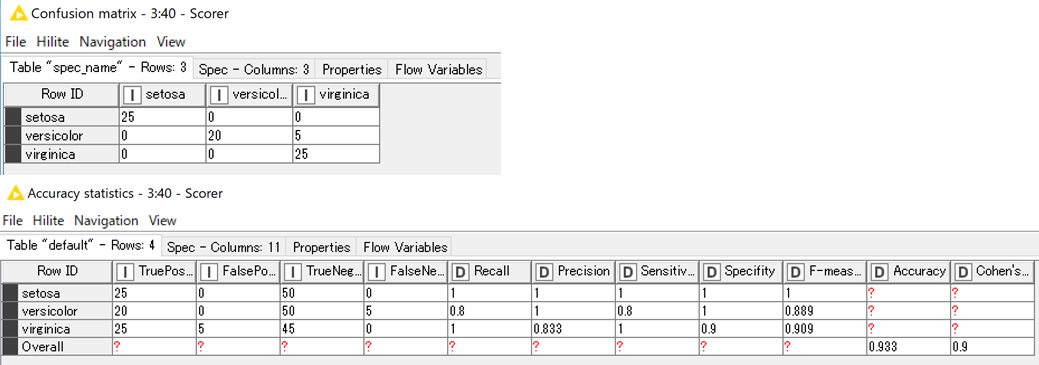The height and width of the screenshot is (365, 1039).
Task: Click the KNIME icon beside Accuracy statistics title
Action: pyautogui.click(x=15, y=193)
